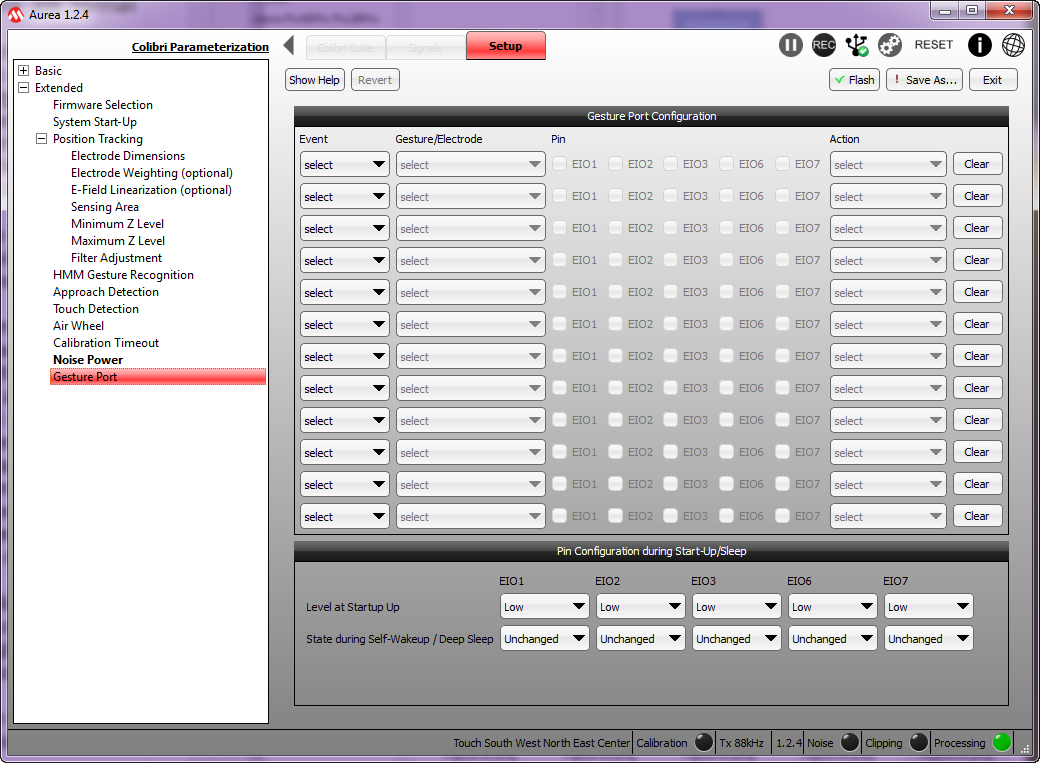Open the info icon in the toolbar
Screen dimensions: 1040x763
[980, 45]
